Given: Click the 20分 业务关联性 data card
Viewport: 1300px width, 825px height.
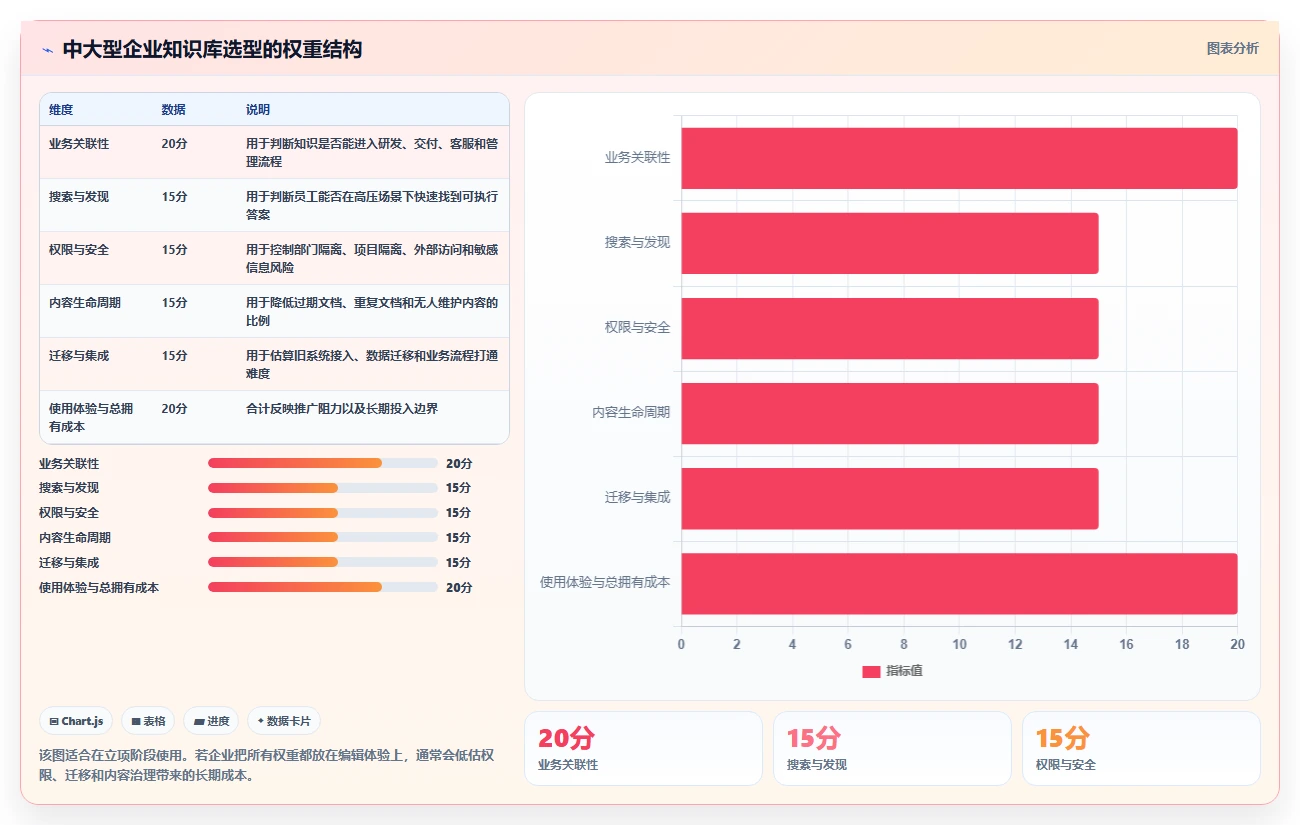Looking at the screenshot, I should (643, 748).
